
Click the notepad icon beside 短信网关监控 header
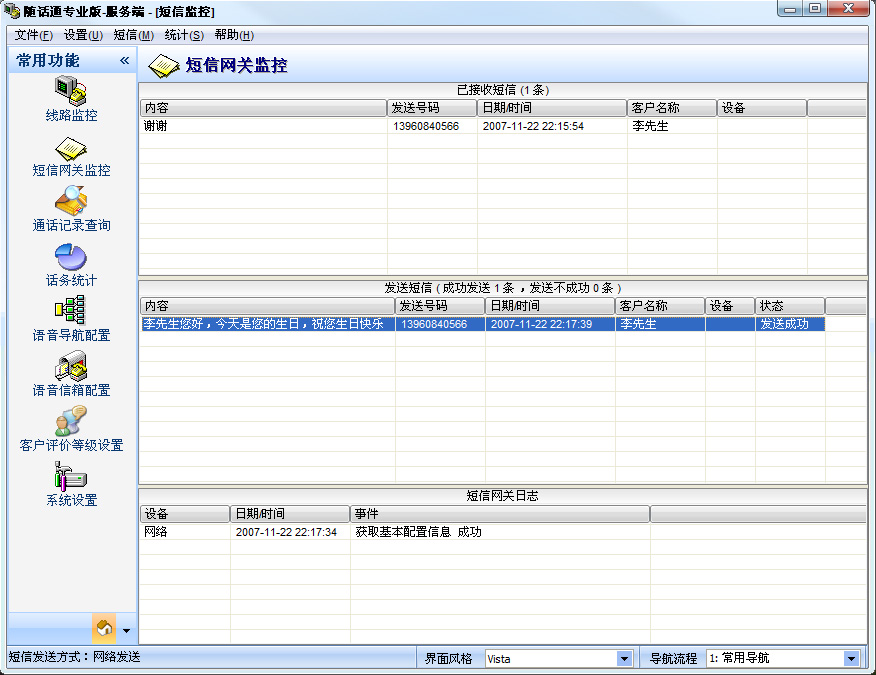(x=164, y=66)
